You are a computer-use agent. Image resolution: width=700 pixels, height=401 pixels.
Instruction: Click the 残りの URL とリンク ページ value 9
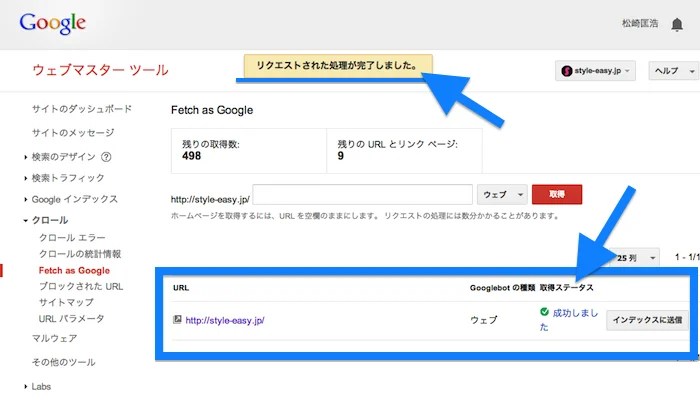tap(340, 156)
